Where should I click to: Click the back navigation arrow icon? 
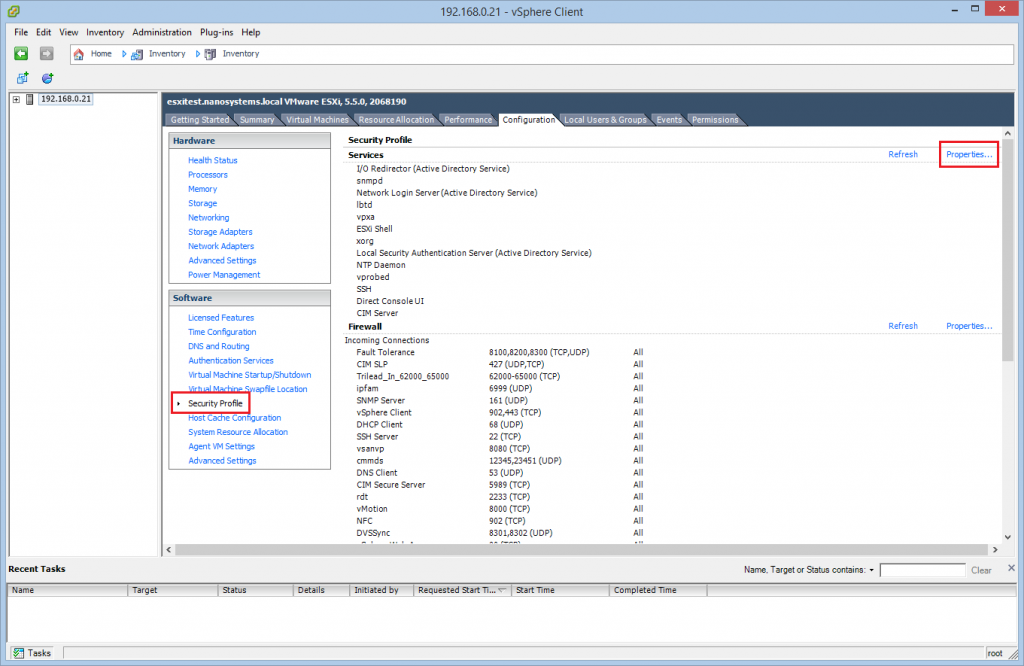20,54
